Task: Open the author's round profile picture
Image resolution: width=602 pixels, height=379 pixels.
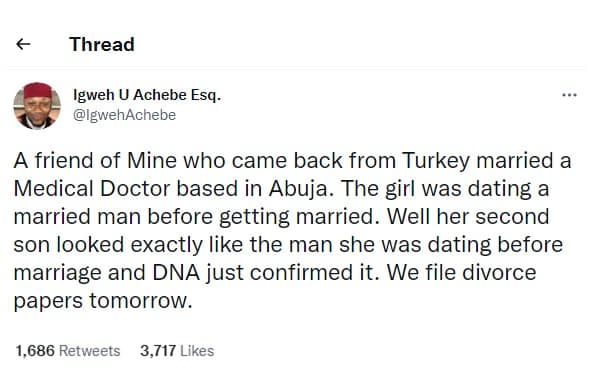Action: [37, 106]
